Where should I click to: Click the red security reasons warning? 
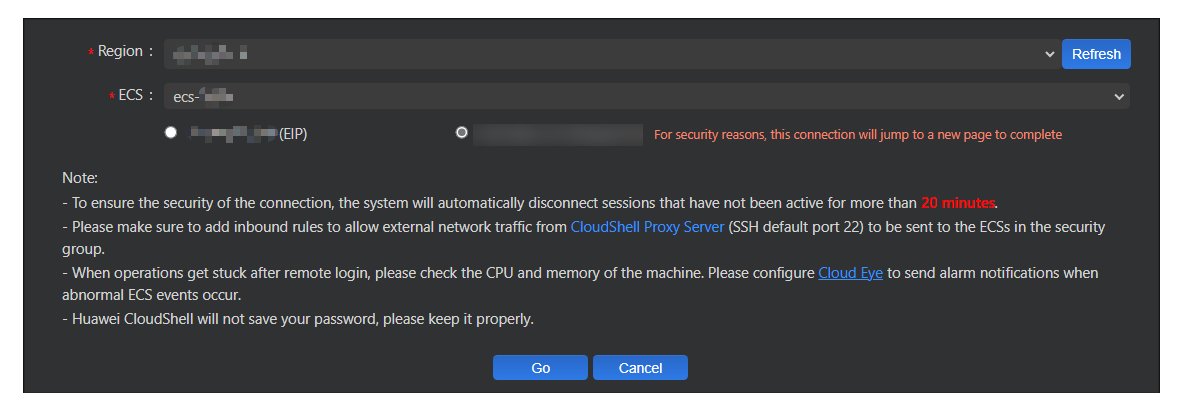[857, 134]
